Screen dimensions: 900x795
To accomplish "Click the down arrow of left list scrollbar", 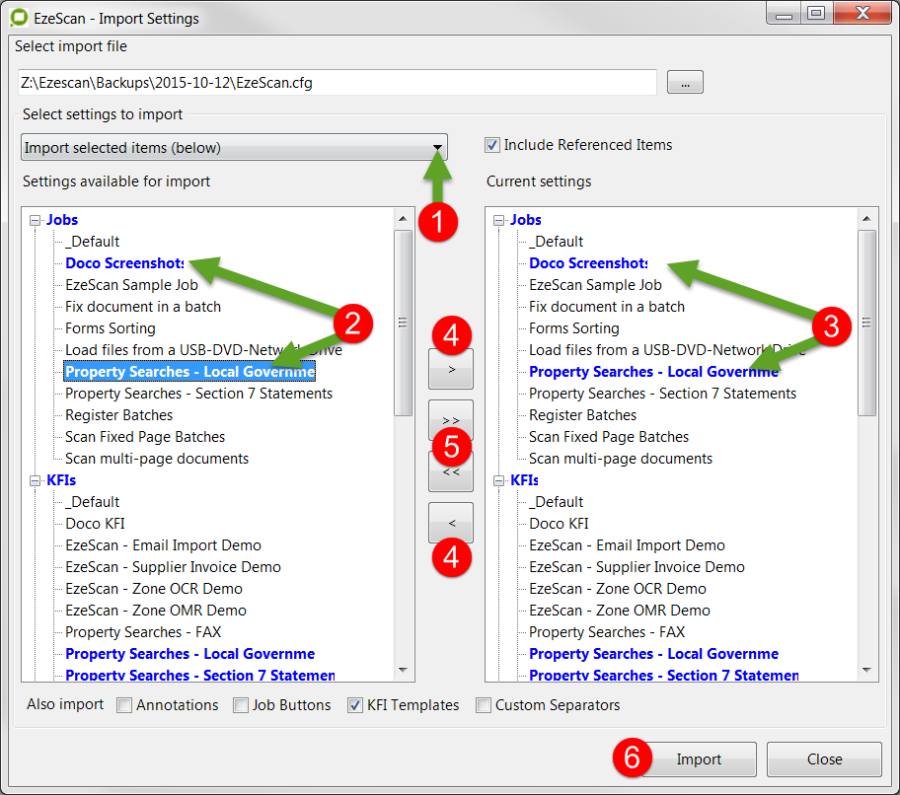I will tap(403, 670).
